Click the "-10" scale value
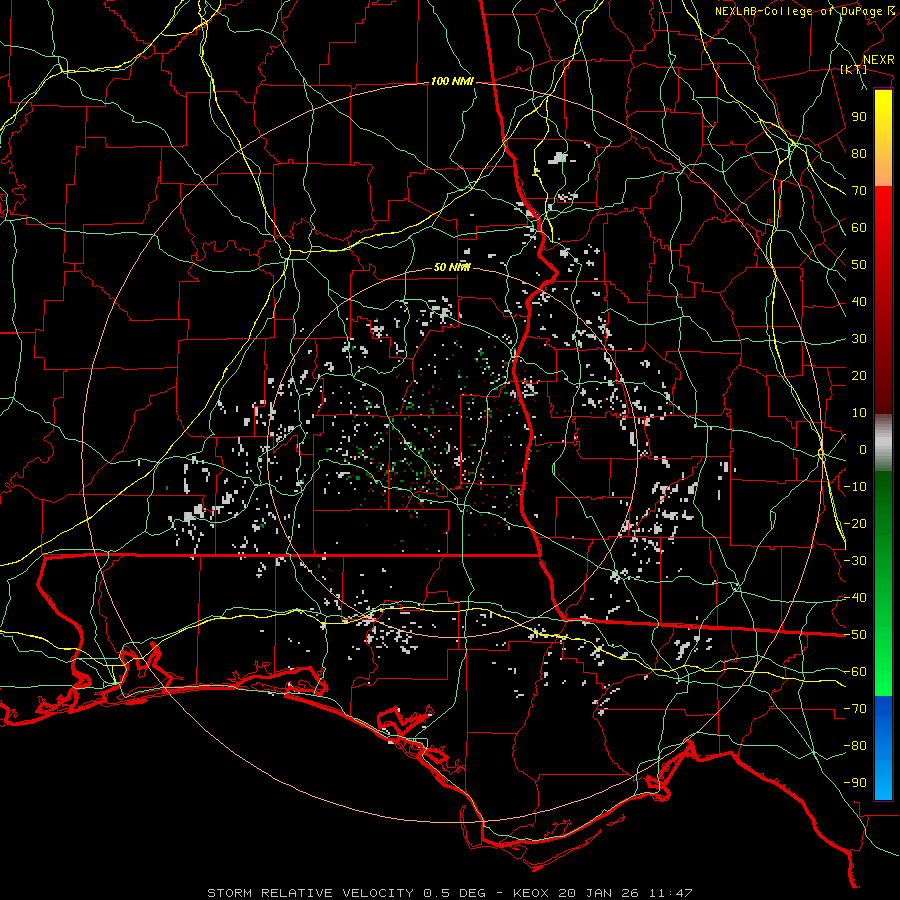The image size is (900, 900). pos(855,487)
